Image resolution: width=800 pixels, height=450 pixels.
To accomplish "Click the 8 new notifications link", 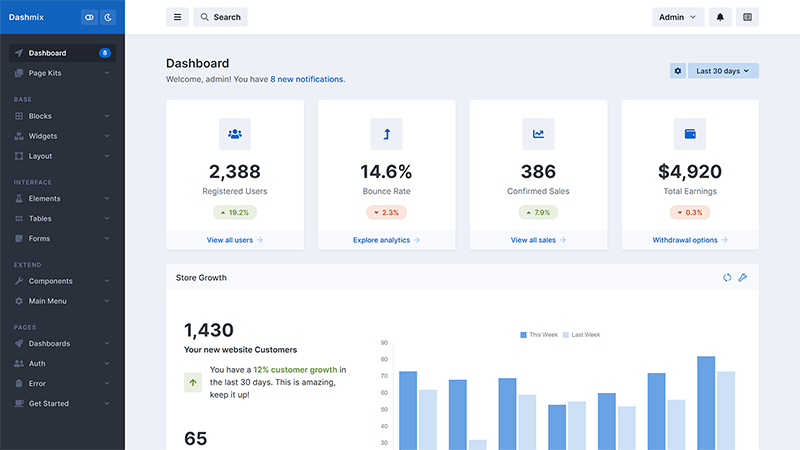I will pyautogui.click(x=307, y=79).
